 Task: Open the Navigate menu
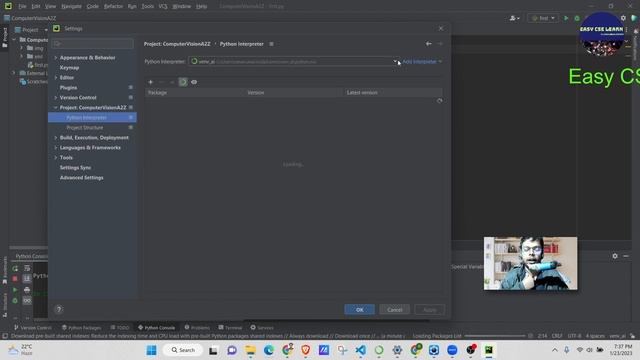click(x=71, y=6)
